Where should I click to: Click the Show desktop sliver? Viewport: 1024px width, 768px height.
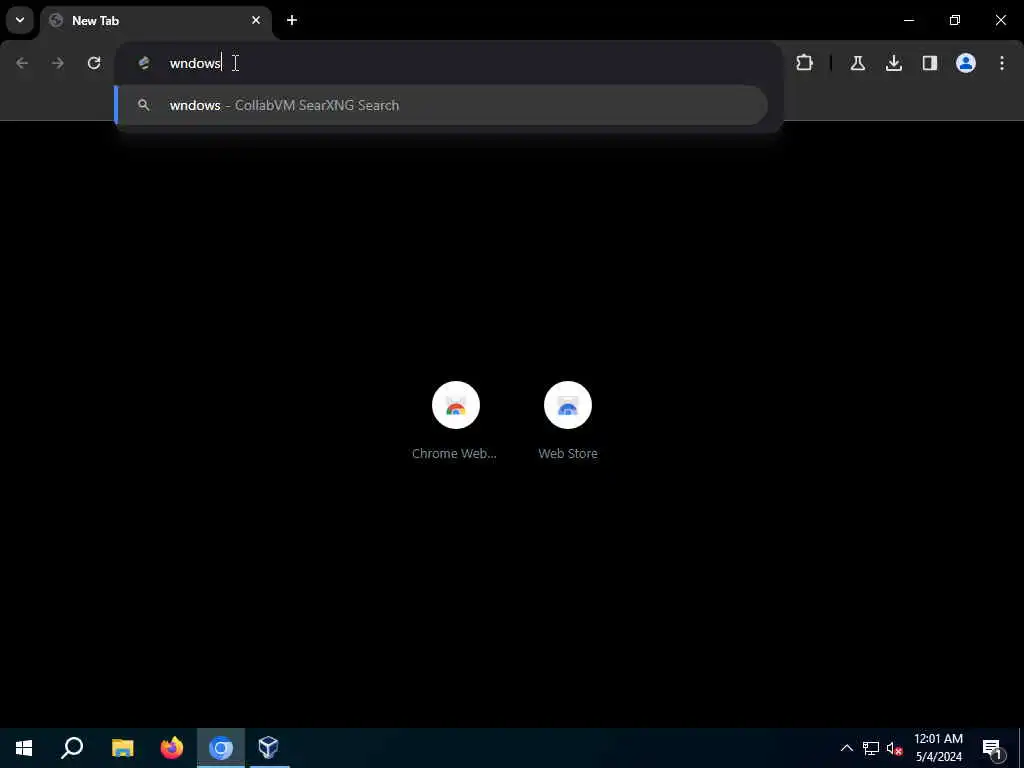click(1021, 748)
